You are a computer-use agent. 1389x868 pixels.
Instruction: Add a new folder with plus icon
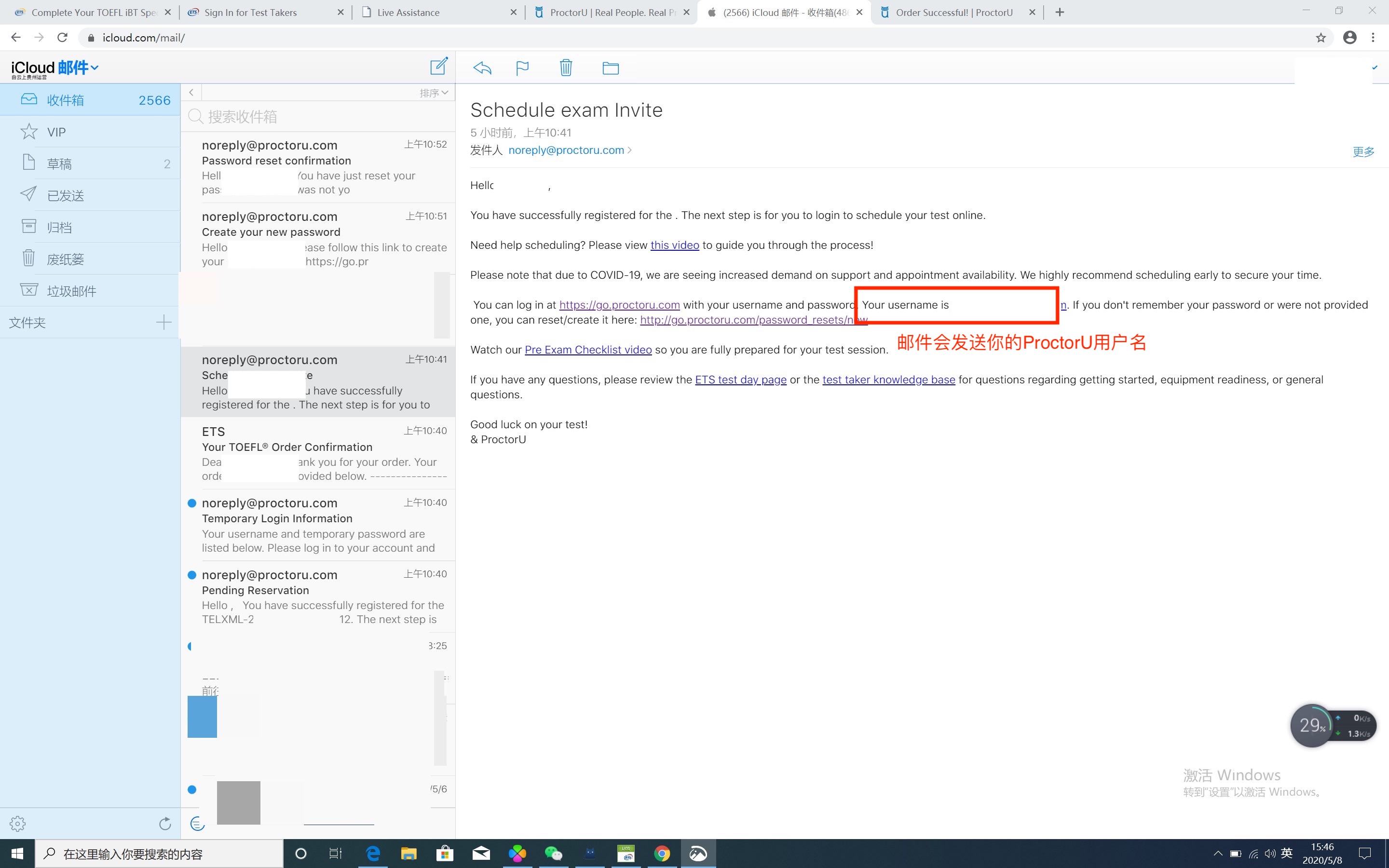163,322
